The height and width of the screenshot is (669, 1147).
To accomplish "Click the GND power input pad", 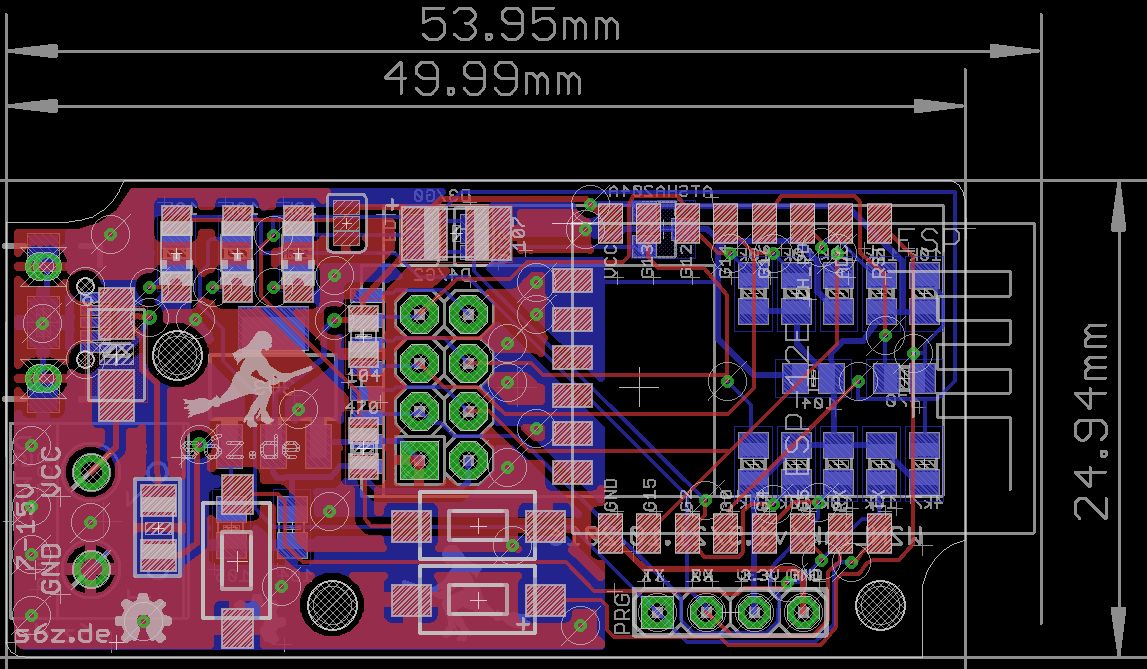I will coord(92,568).
